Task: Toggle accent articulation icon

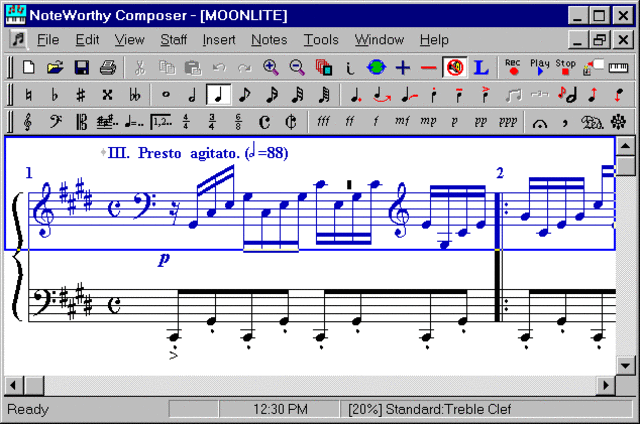Action: (x=485, y=95)
